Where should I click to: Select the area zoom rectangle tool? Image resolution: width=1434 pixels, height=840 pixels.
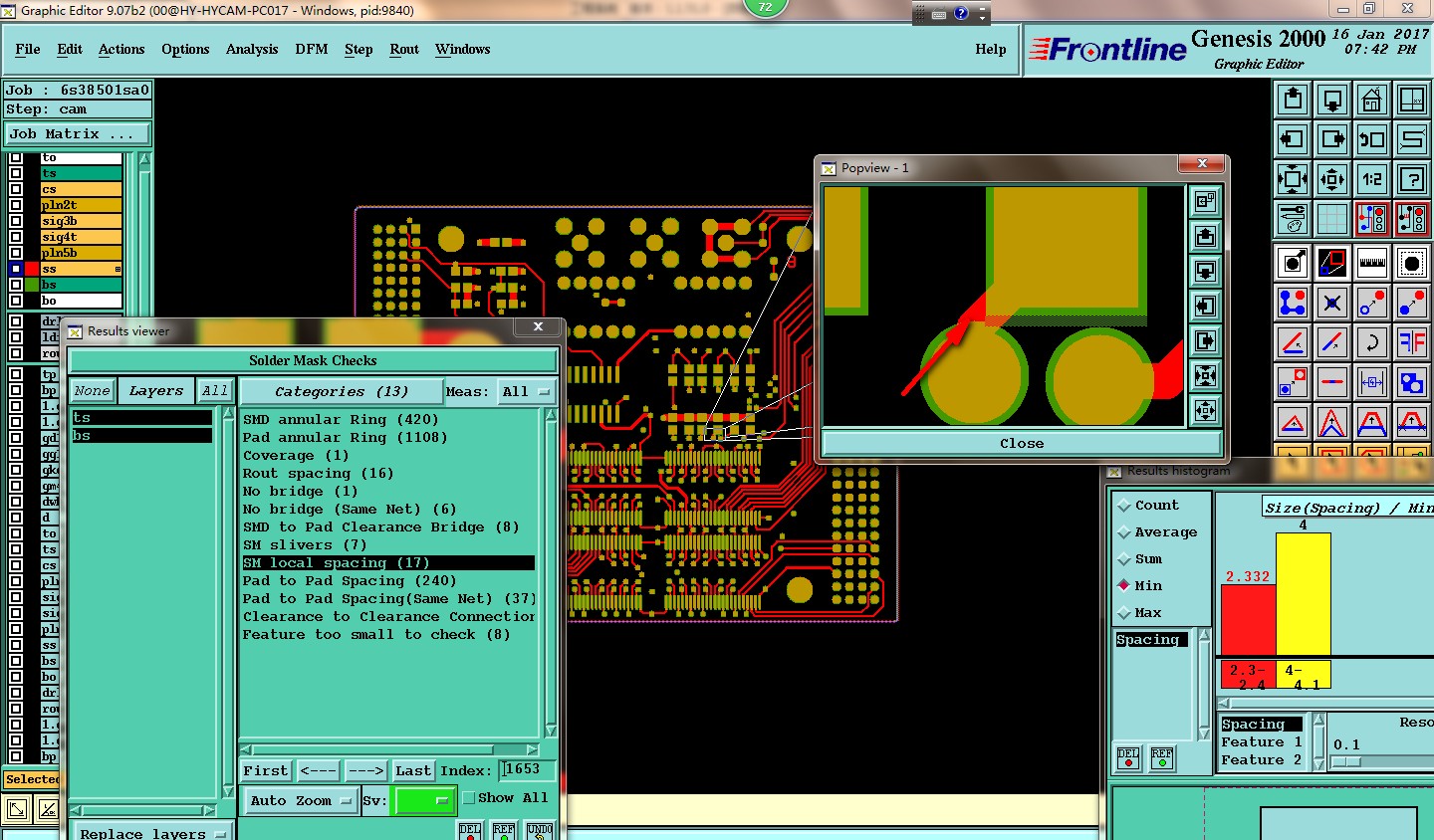pyautogui.click(x=1332, y=263)
